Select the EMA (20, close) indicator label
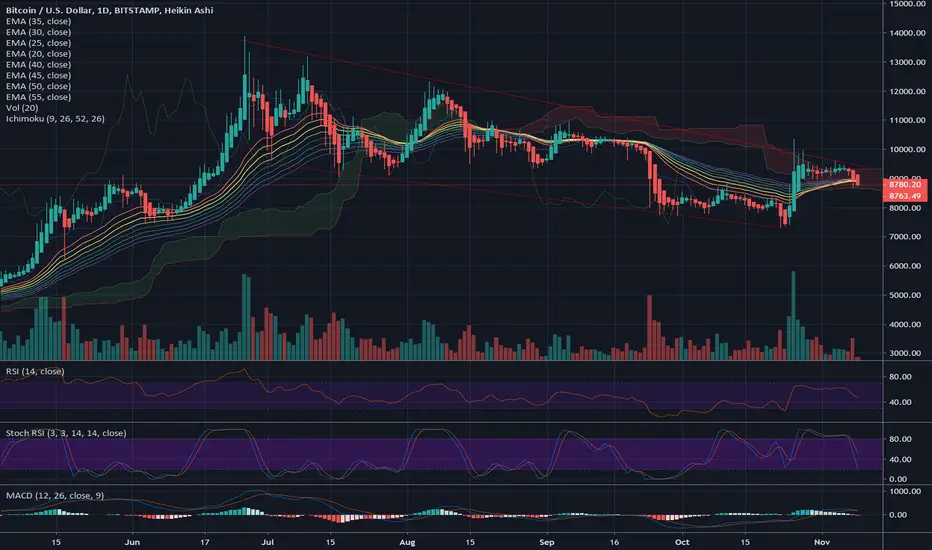The image size is (932, 550). (39, 54)
